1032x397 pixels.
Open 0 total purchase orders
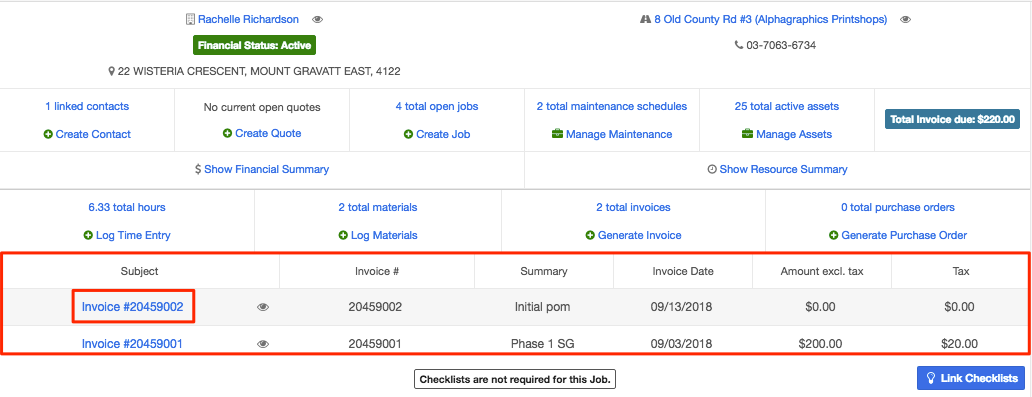[x=898, y=207]
